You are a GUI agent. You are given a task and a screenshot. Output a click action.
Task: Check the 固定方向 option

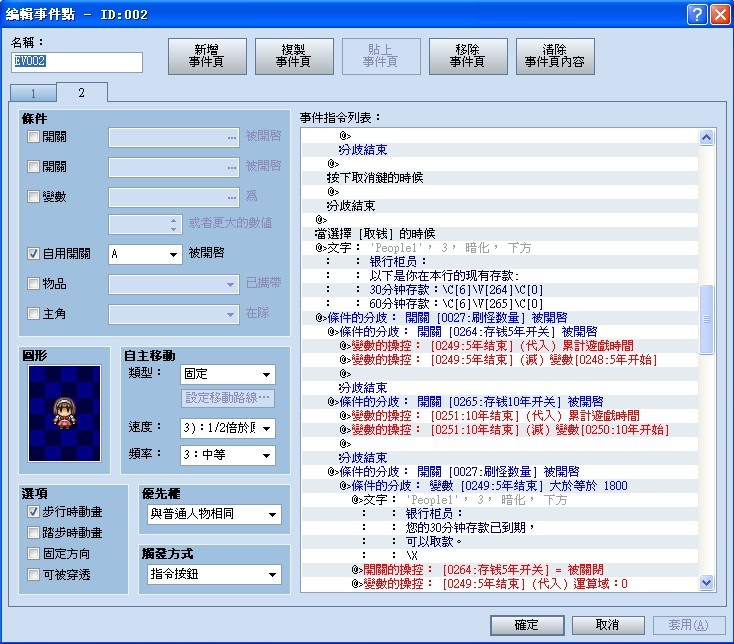[x=33, y=554]
